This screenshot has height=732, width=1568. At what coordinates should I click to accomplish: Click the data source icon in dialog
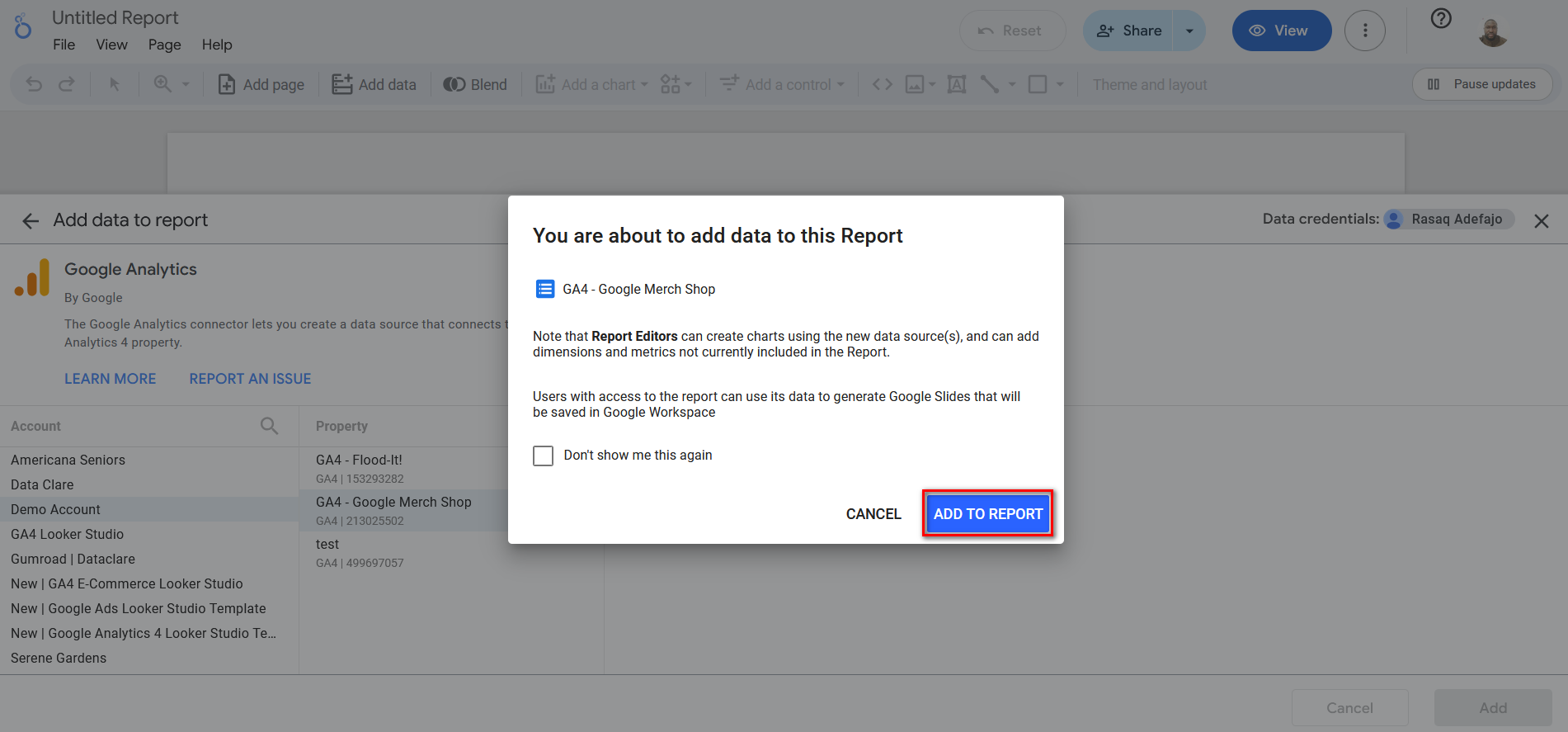[x=545, y=289]
